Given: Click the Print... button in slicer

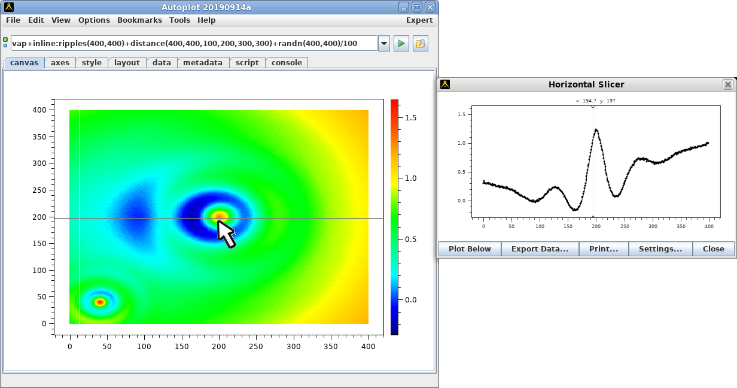Looking at the screenshot, I should pyautogui.click(x=604, y=249).
